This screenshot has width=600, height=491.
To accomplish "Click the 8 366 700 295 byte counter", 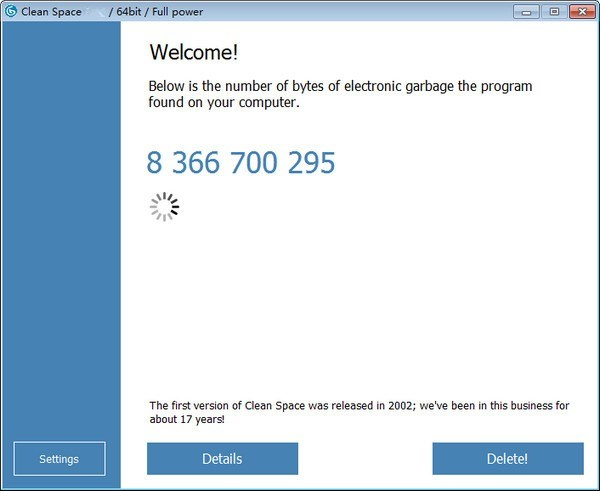I will pyautogui.click(x=241, y=163).
